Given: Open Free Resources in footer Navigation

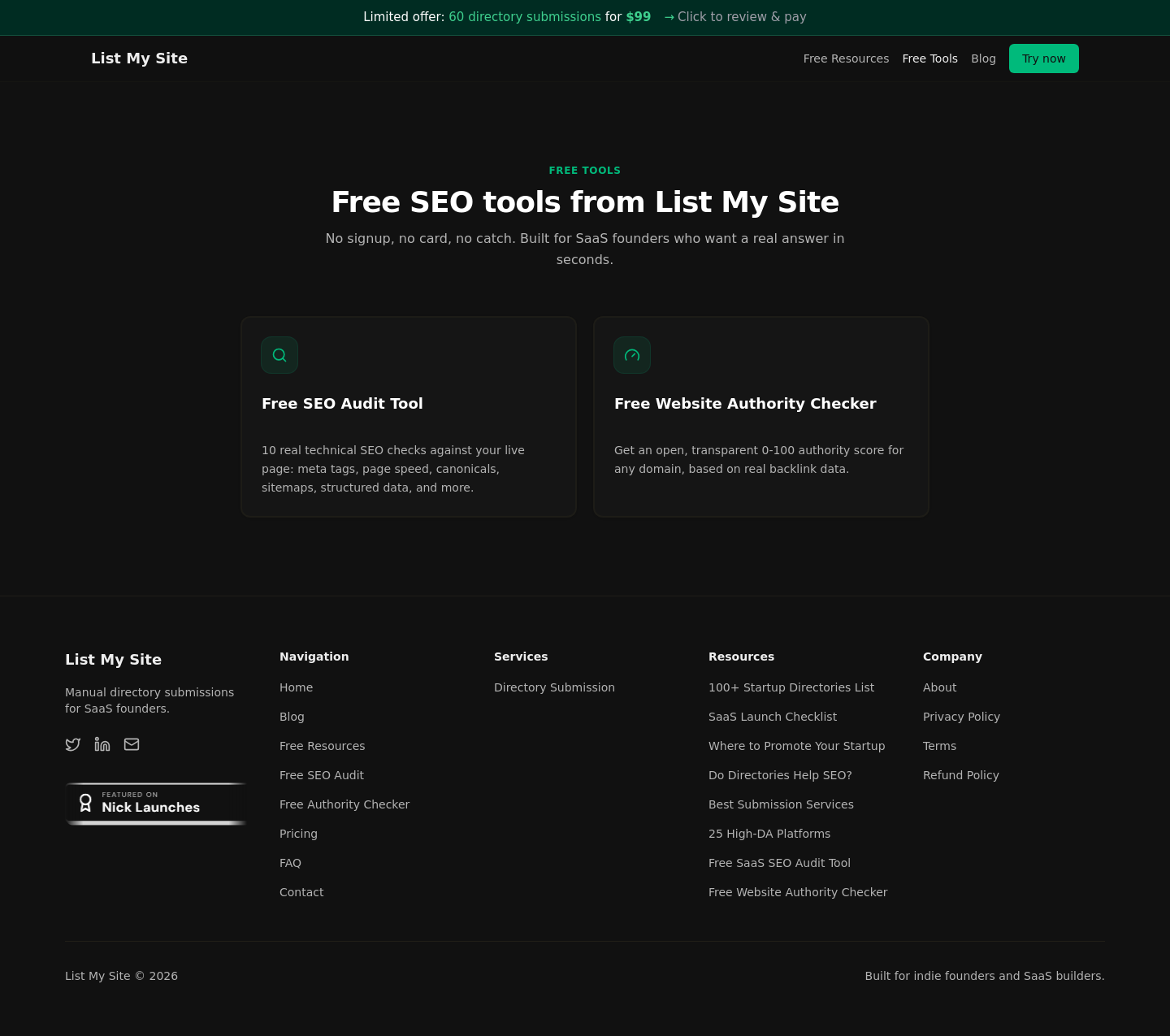Looking at the screenshot, I should click(x=322, y=746).
